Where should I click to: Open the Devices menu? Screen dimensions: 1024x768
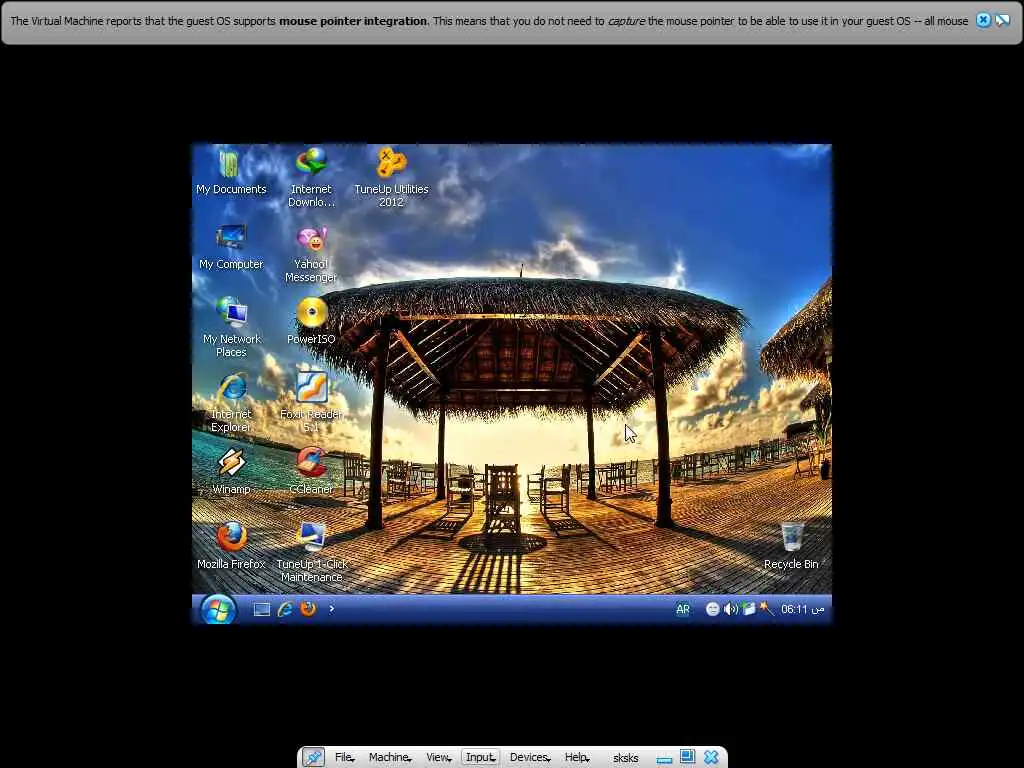(x=530, y=758)
